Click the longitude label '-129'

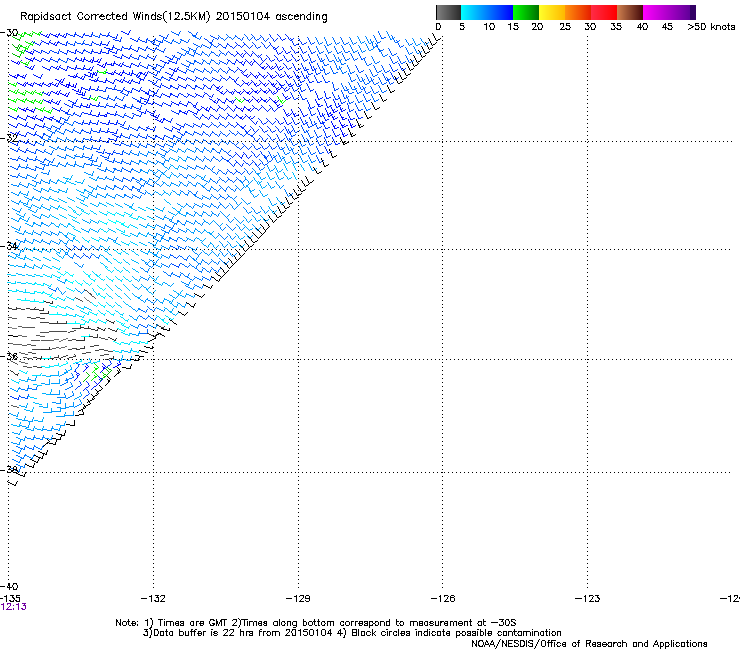[298, 599]
